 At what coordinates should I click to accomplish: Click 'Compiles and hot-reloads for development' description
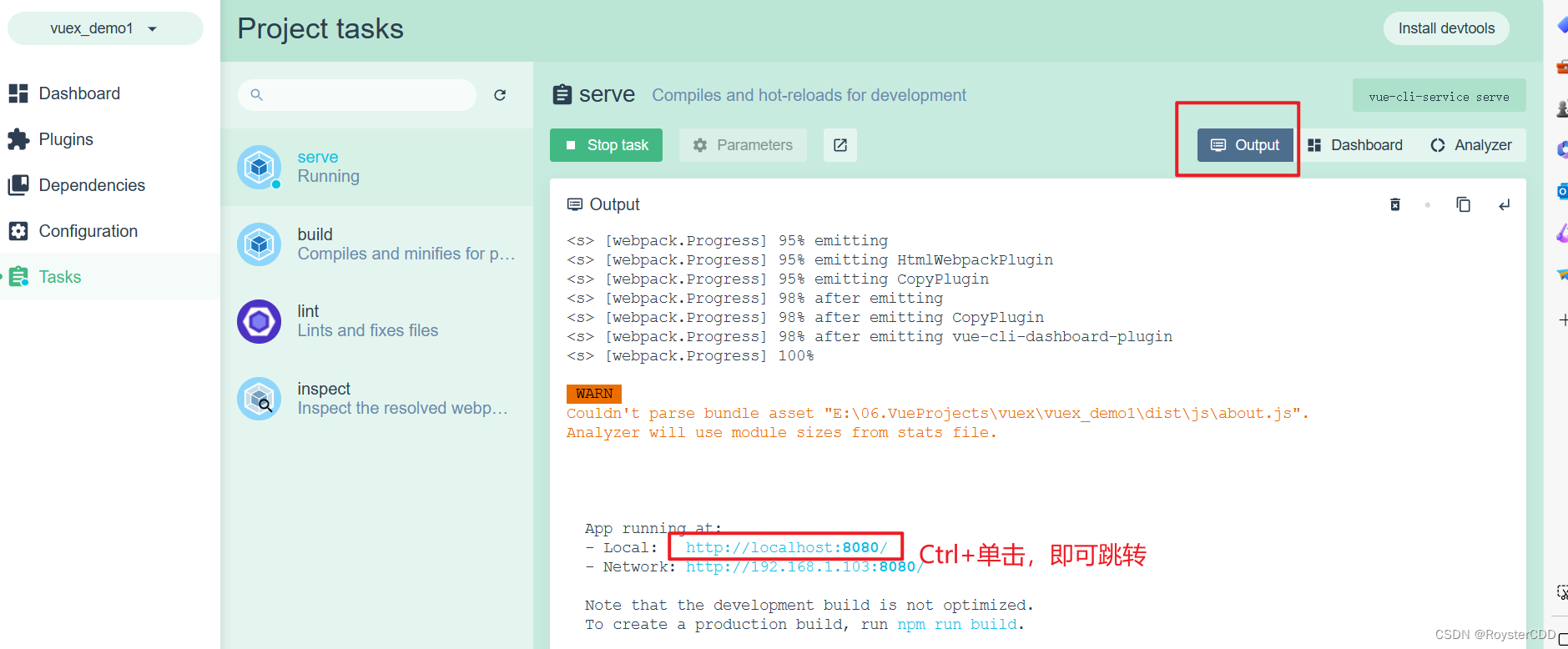[809, 95]
